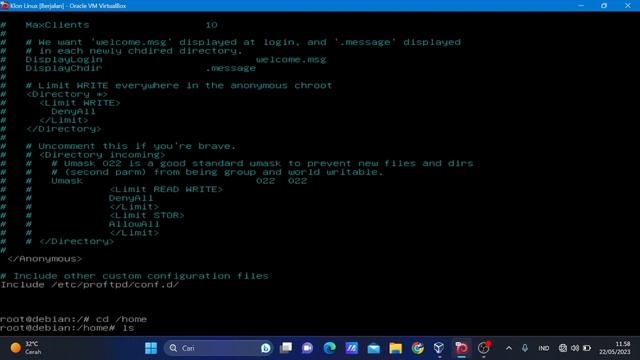Click the 'AllowAll' line in terminal
Viewport: 640px width, 360px height.
click(x=134, y=224)
